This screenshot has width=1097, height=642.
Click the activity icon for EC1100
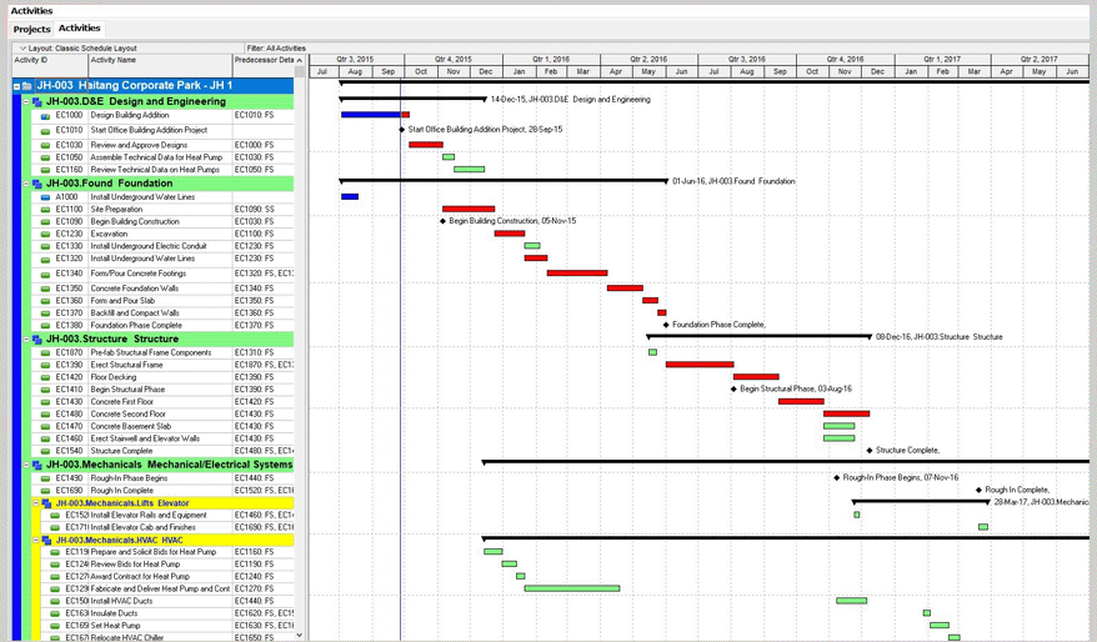(x=45, y=210)
